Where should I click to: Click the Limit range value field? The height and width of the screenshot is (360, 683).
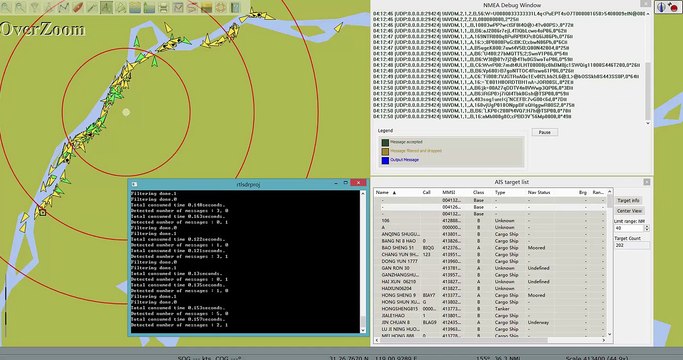(x=629, y=228)
